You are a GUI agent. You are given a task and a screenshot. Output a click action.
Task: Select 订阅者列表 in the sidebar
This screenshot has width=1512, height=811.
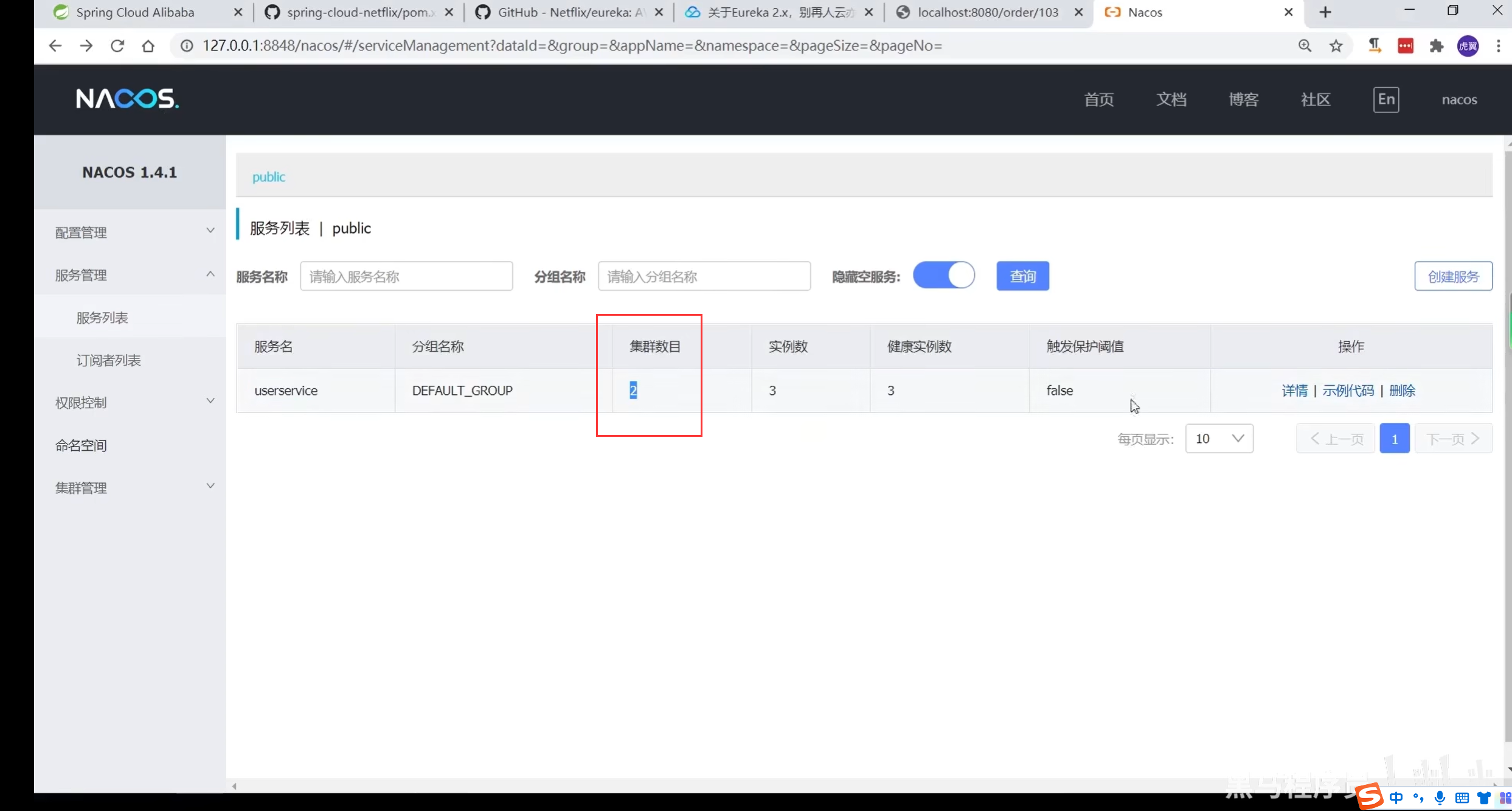108,360
